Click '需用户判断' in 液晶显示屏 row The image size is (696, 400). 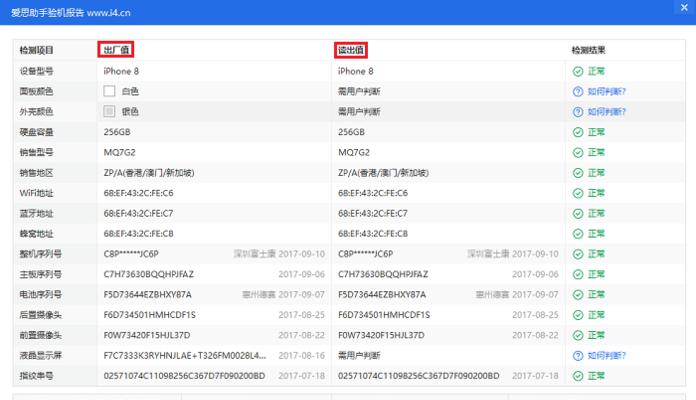359,355
